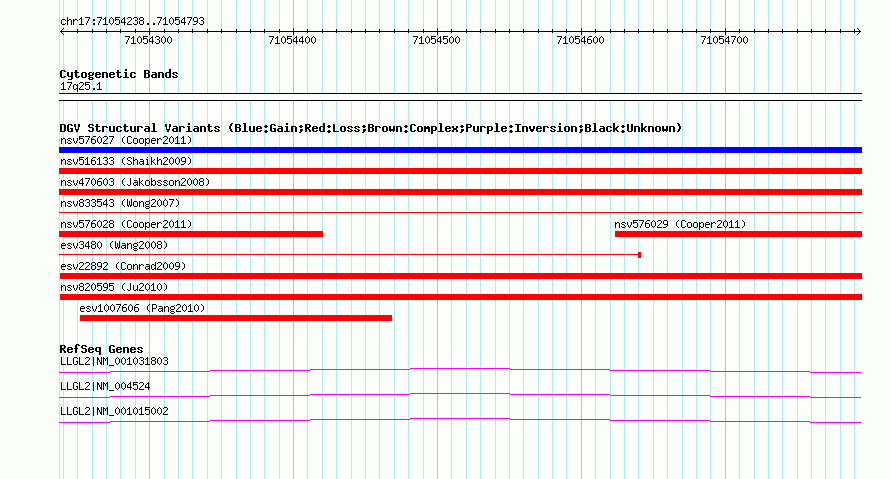
Task: Click the 71054700 ruler position
Action: pyautogui.click(x=724, y=40)
